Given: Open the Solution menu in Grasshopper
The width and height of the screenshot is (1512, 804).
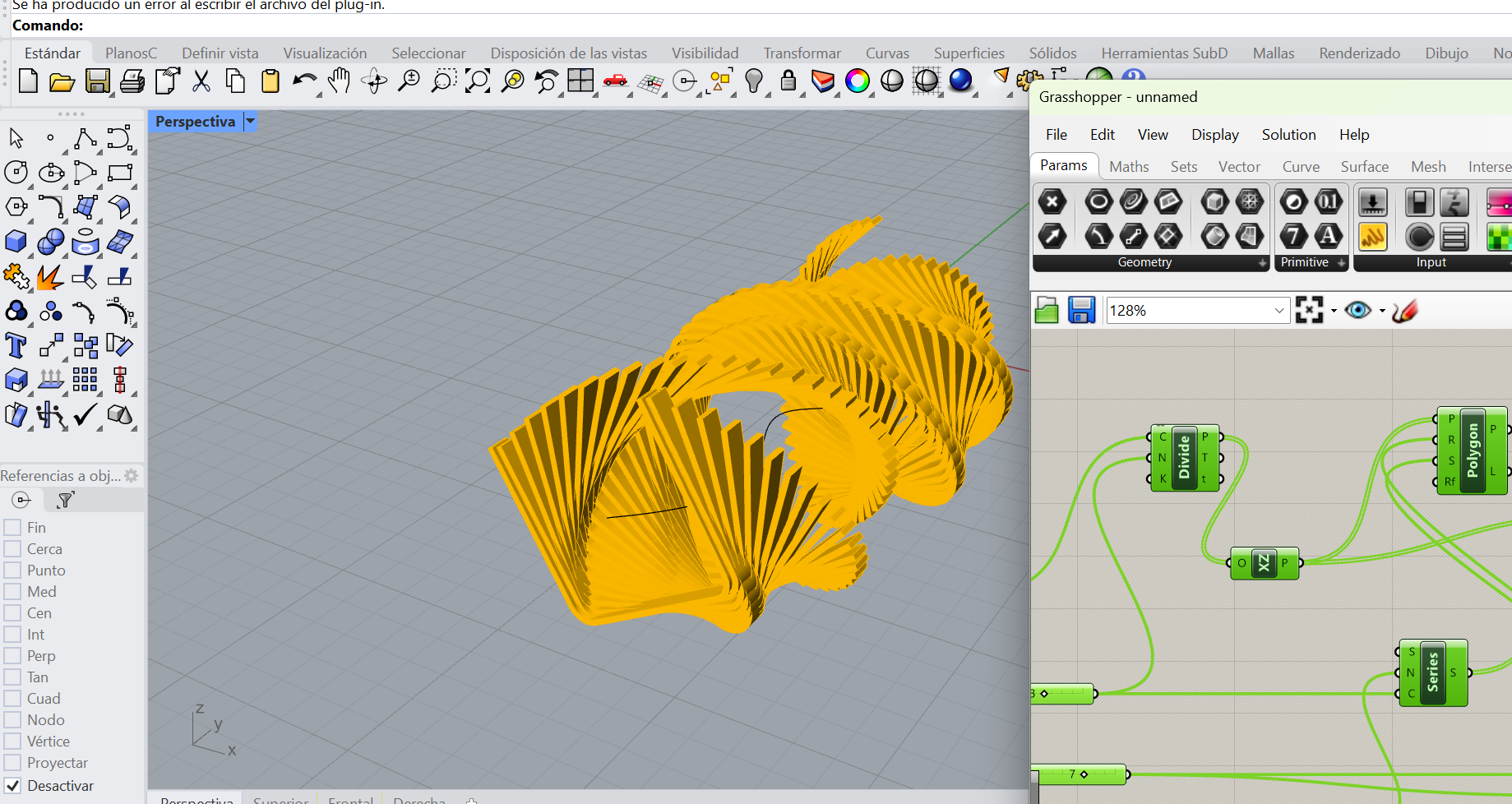Looking at the screenshot, I should (x=1288, y=135).
